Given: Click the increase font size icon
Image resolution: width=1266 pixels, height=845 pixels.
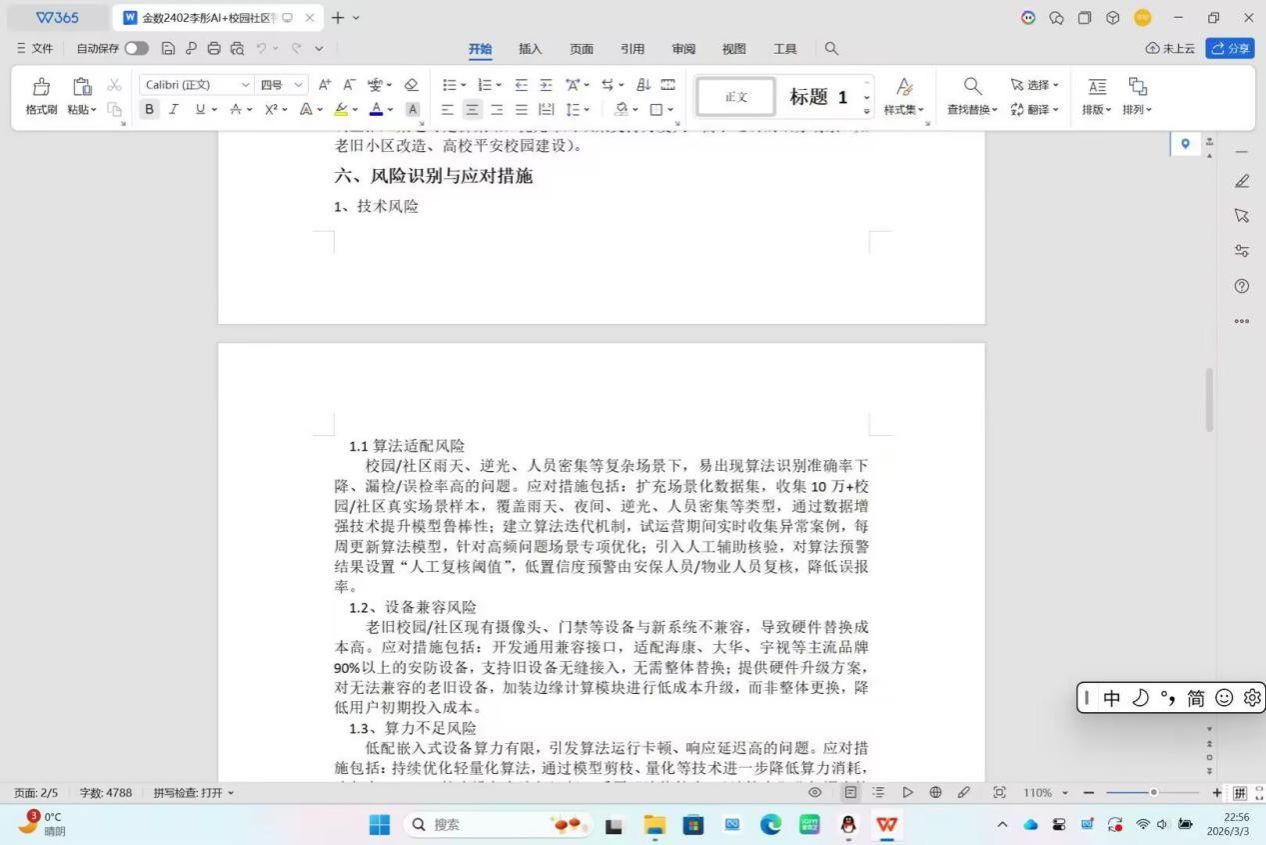Looking at the screenshot, I should click(324, 85).
